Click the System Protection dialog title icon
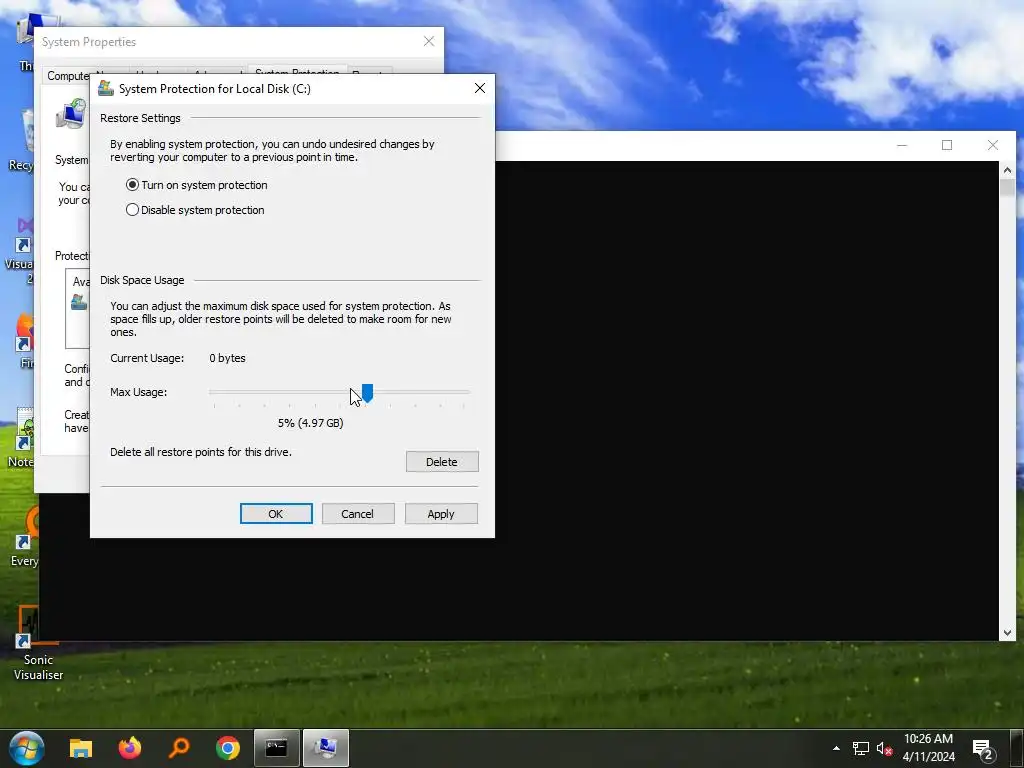Viewport: 1024px width, 768px height. click(105, 88)
